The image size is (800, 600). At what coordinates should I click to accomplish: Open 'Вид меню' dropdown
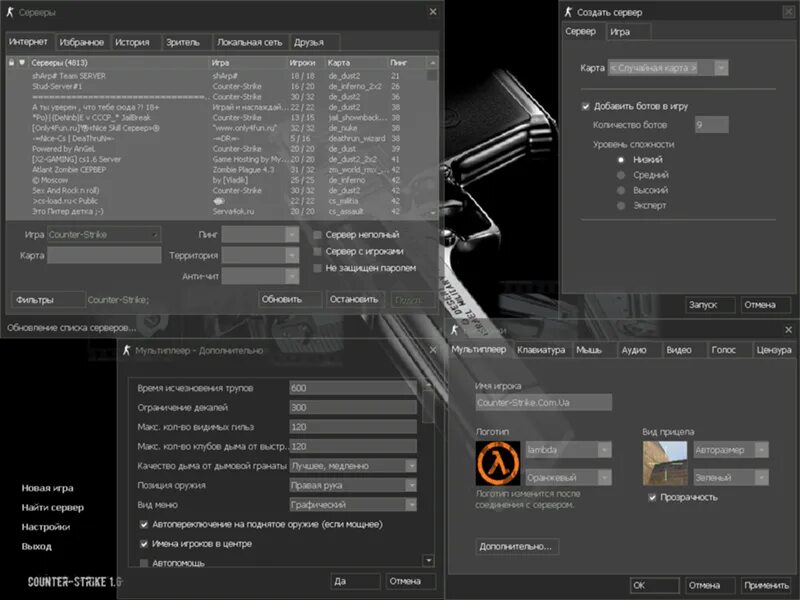coord(353,505)
